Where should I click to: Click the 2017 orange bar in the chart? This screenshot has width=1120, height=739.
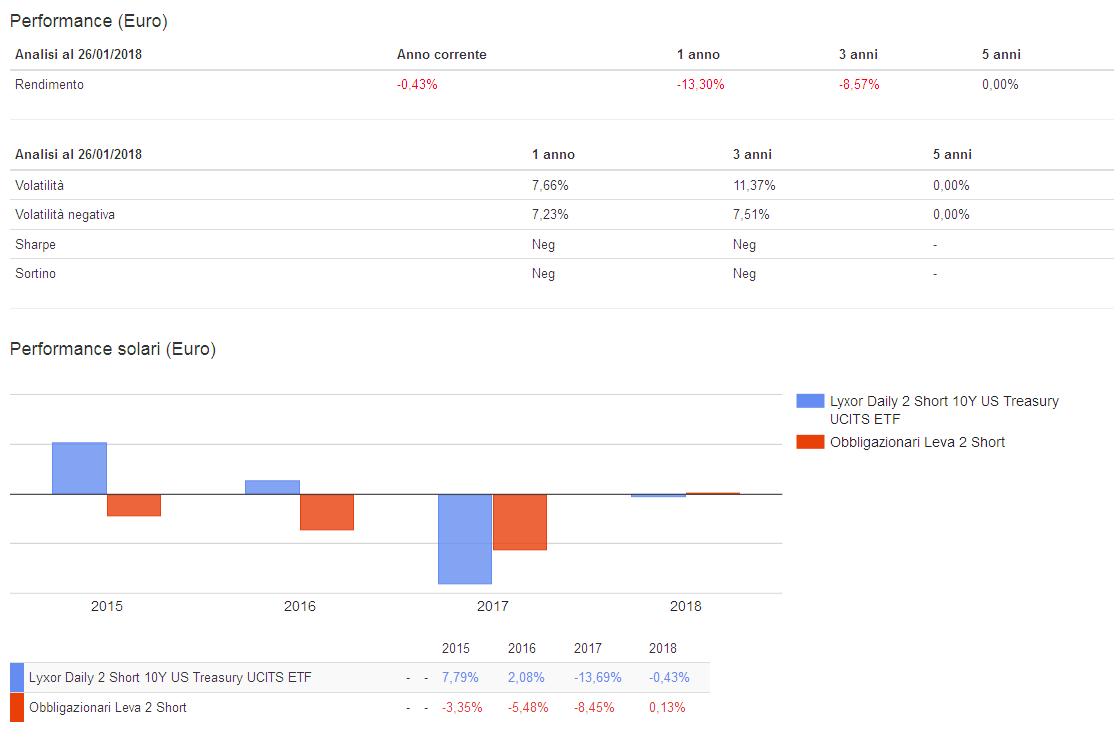[x=519, y=520]
